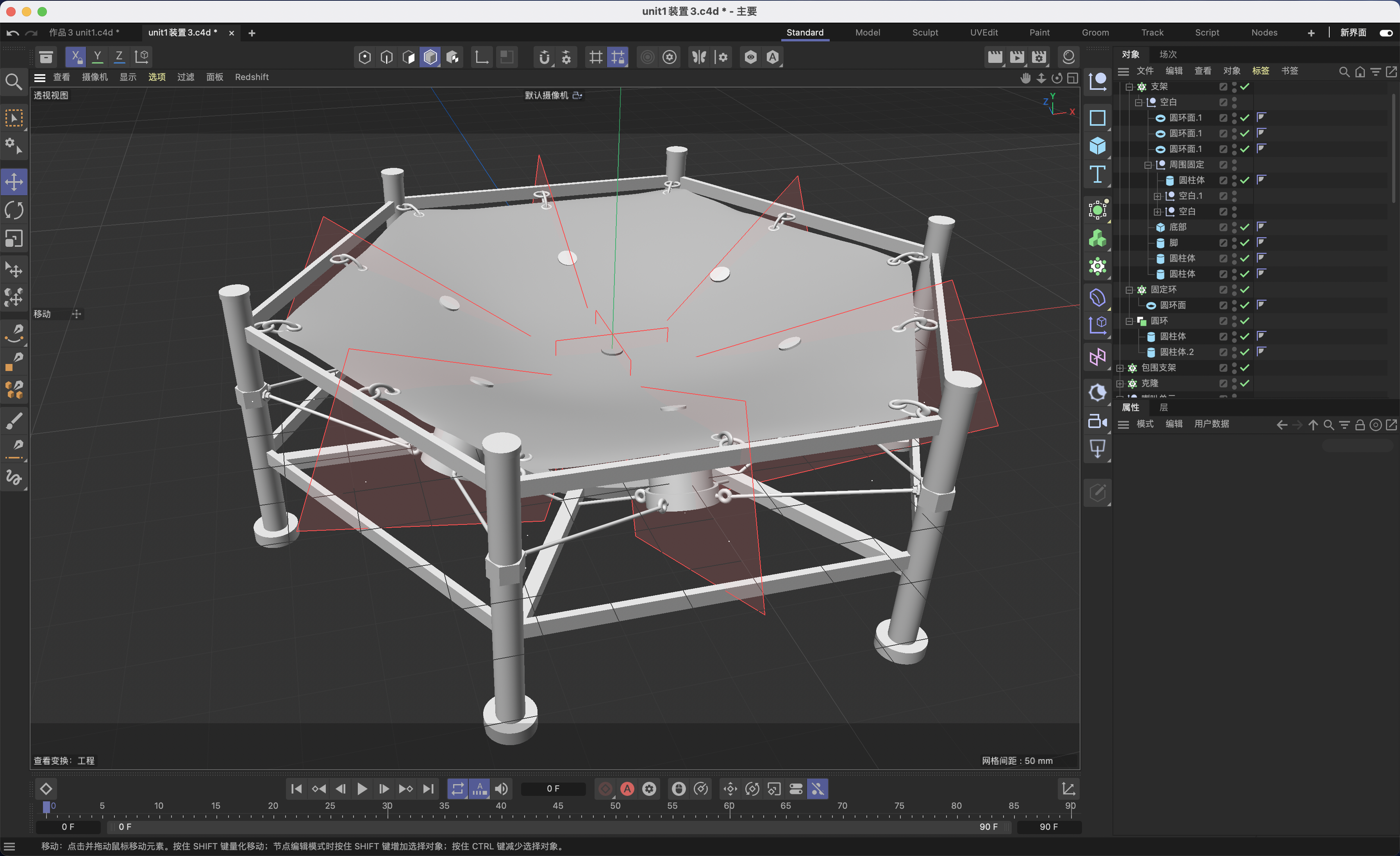The image size is (1400, 856).
Task: Select the Scale tool in left toolbar
Action: [14, 239]
